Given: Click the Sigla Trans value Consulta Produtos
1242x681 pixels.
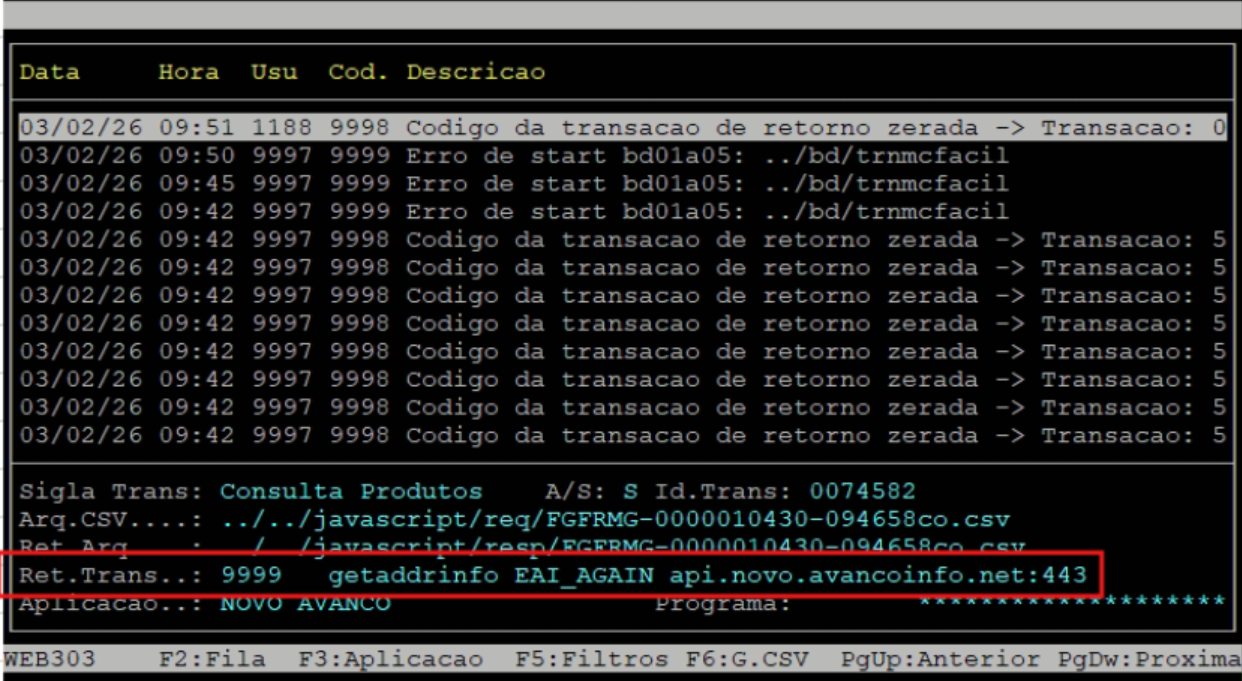Looking at the screenshot, I should [x=351, y=492].
